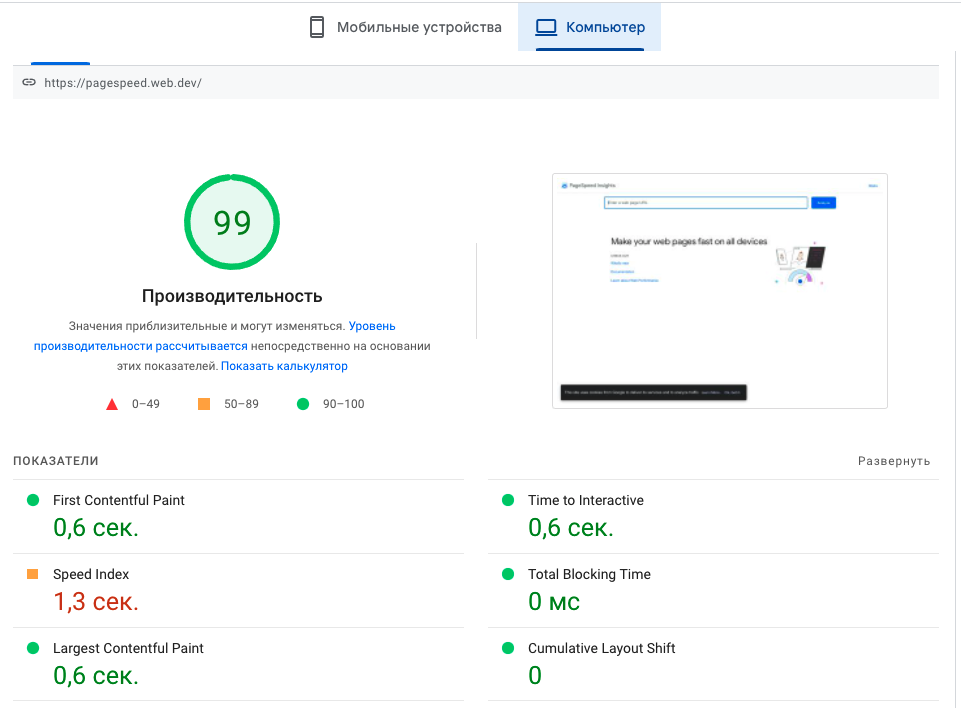
Task: Click the performance score 99 gauge
Action: coord(232,222)
